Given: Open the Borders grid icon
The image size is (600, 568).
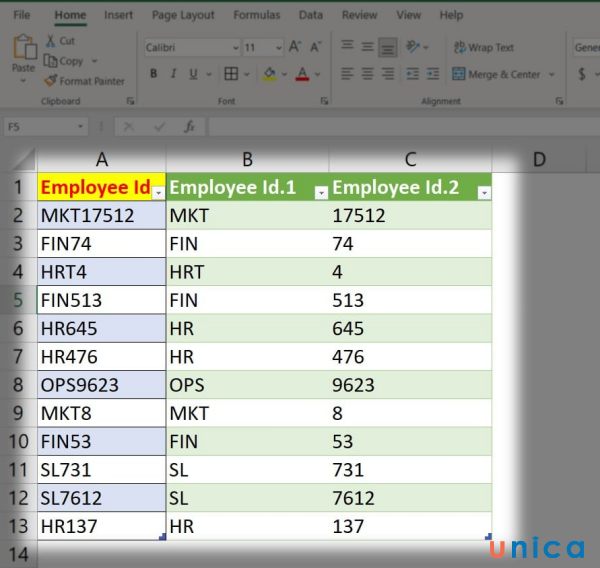Looking at the screenshot, I should coord(231,73).
